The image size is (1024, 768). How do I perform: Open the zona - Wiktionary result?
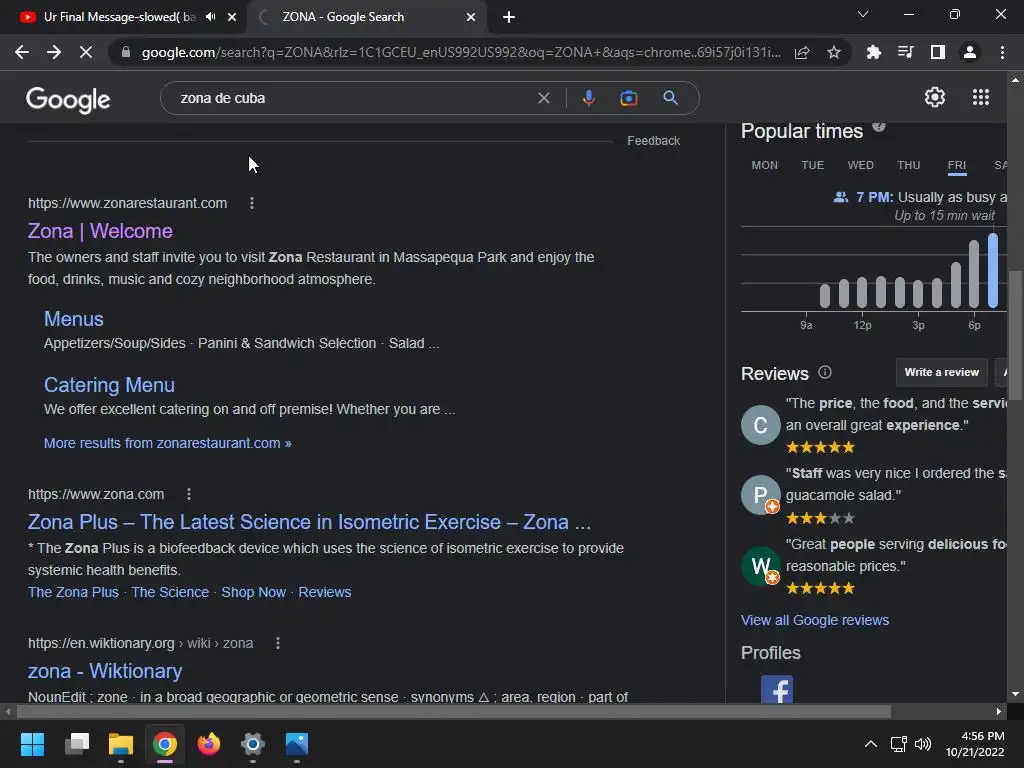(x=104, y=671)
